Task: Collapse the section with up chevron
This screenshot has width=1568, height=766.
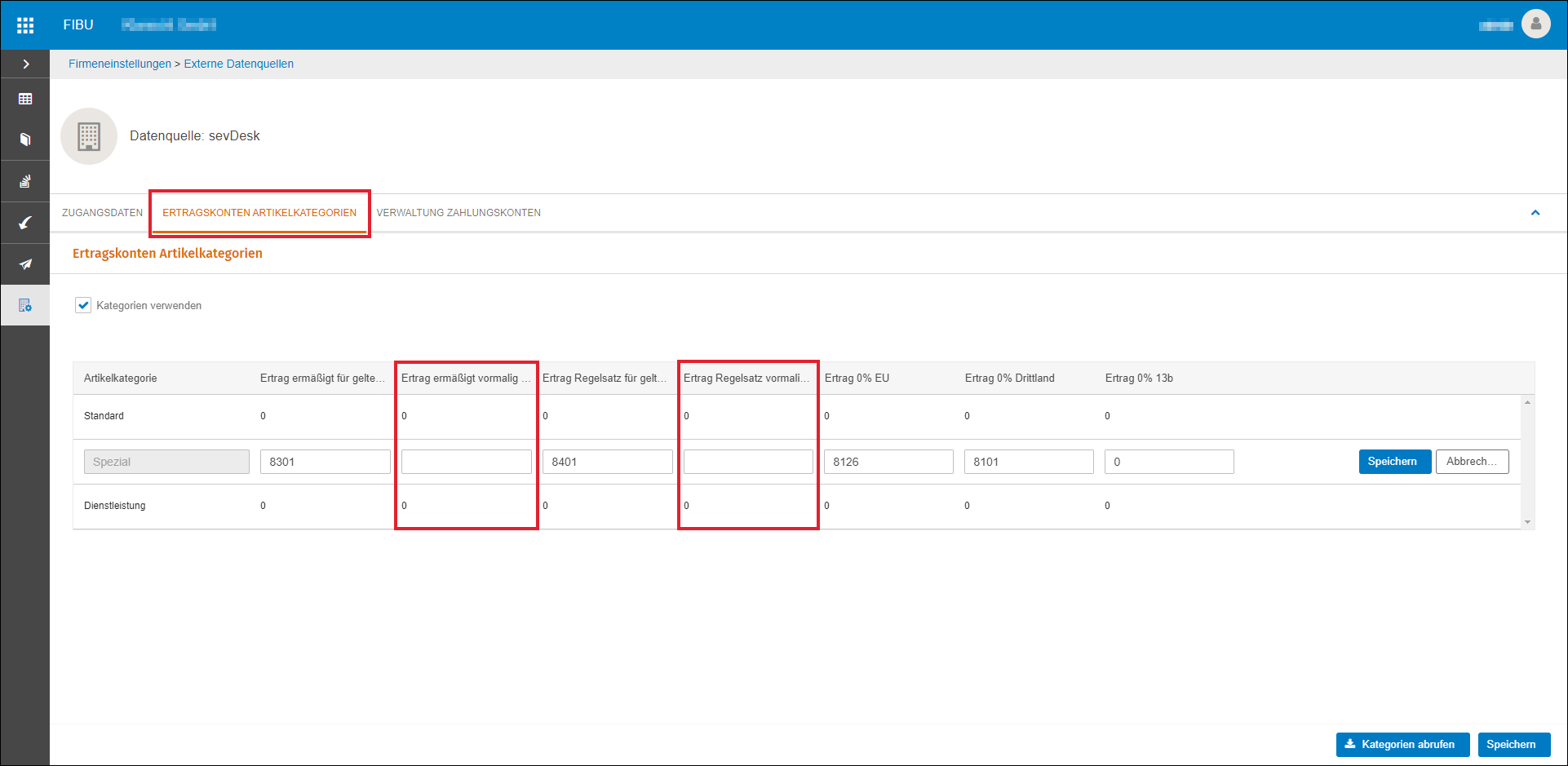Action: (x=1535, y=212)
